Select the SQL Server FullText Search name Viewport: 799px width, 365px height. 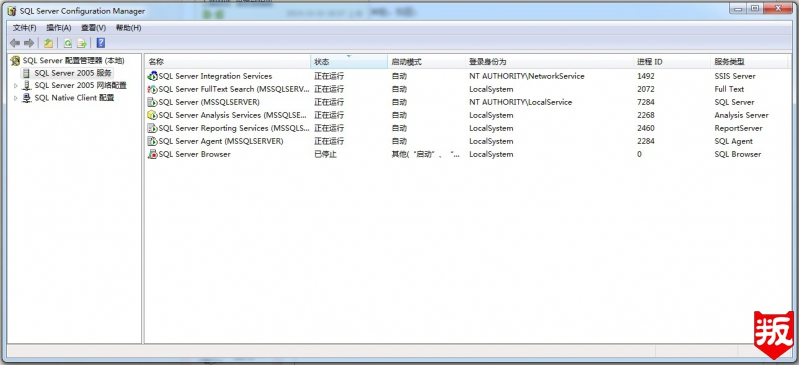click(x=234, y=89)
